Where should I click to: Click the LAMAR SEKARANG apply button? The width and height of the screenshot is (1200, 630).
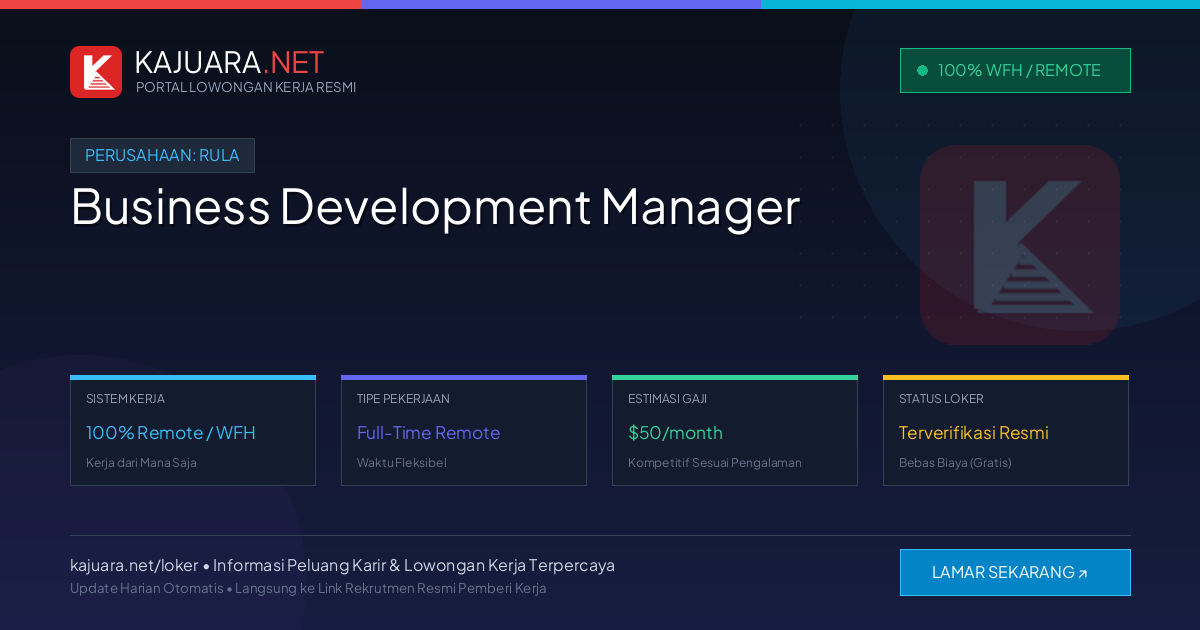click(1015, 573)
